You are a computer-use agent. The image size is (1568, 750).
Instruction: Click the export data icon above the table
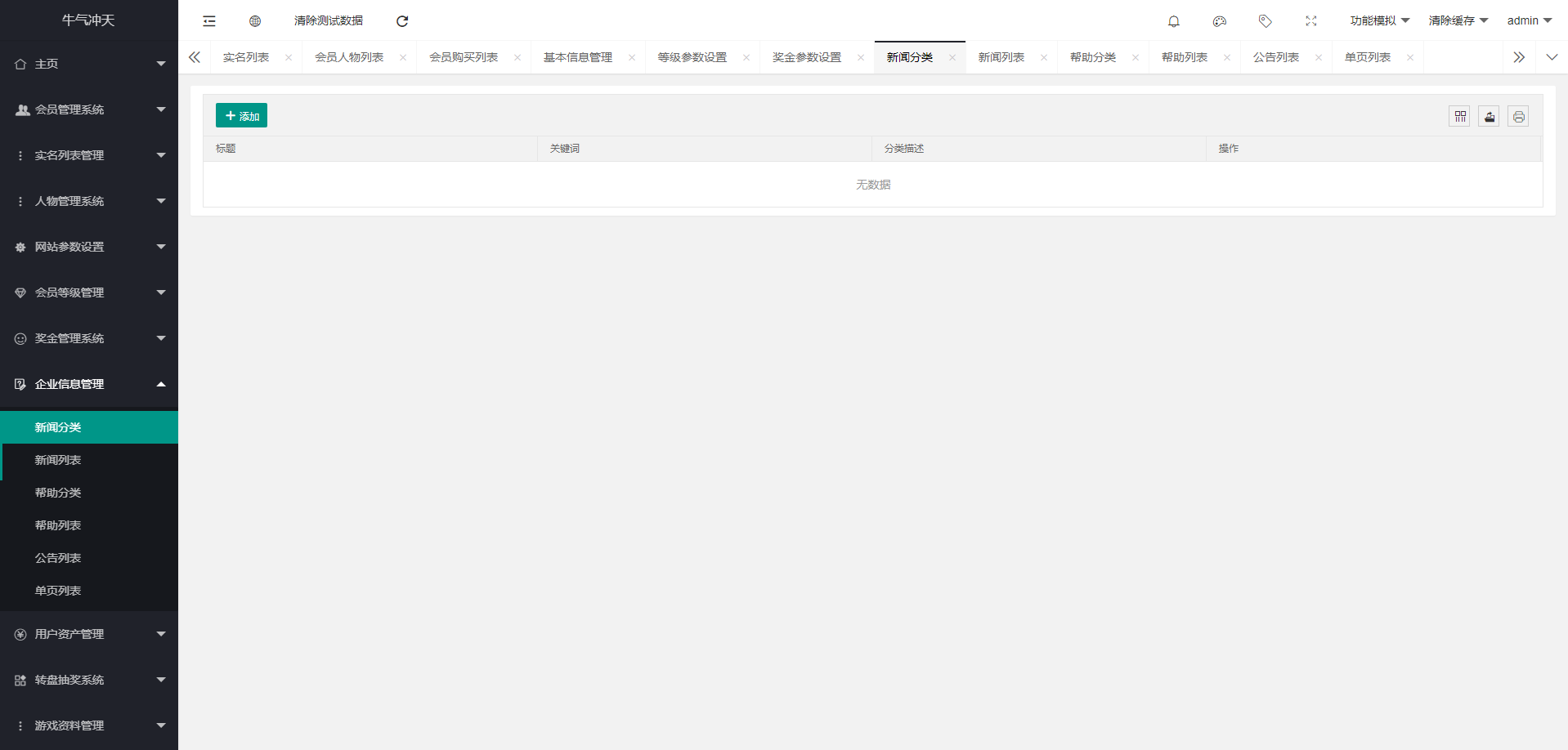click(1489, 116)
